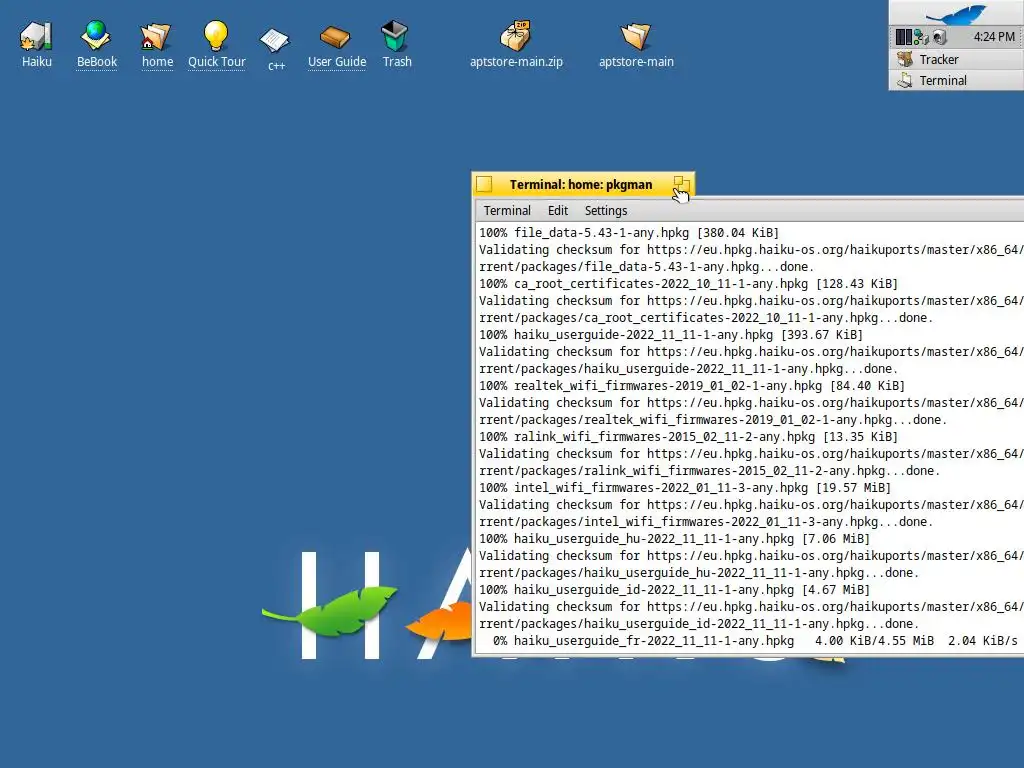The image size is (1024, 768).
Task: Click the haiku_userguide_id 4.67 MiB line
Action: click(675, 589)
